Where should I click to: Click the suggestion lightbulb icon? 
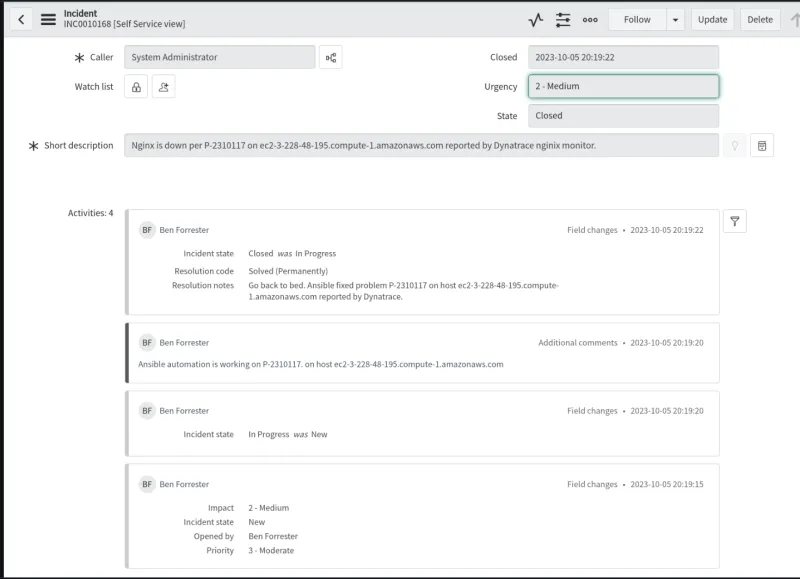pyautogui.click(x=735, y=146)
